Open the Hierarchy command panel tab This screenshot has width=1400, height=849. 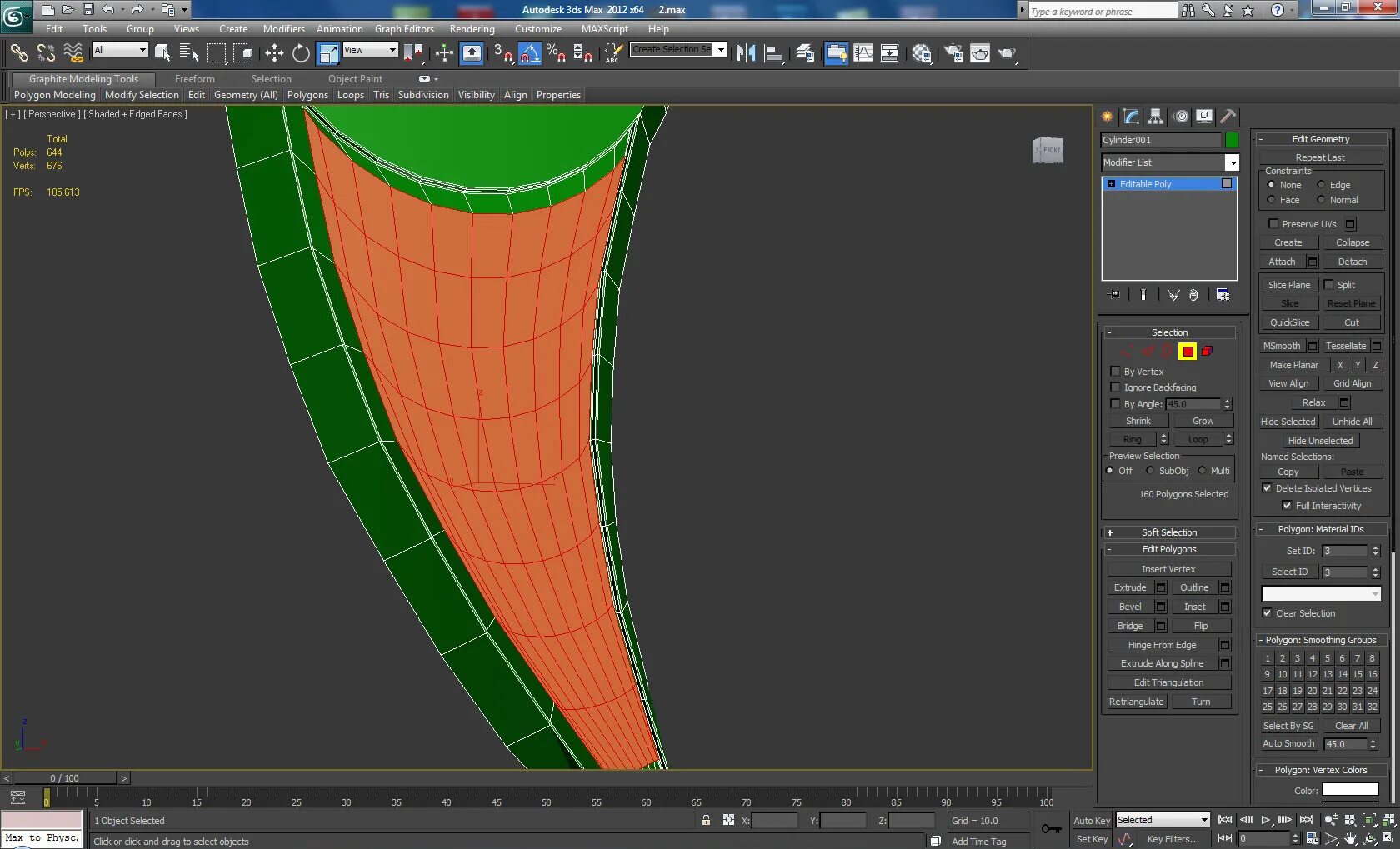(x=1155, y=117)
